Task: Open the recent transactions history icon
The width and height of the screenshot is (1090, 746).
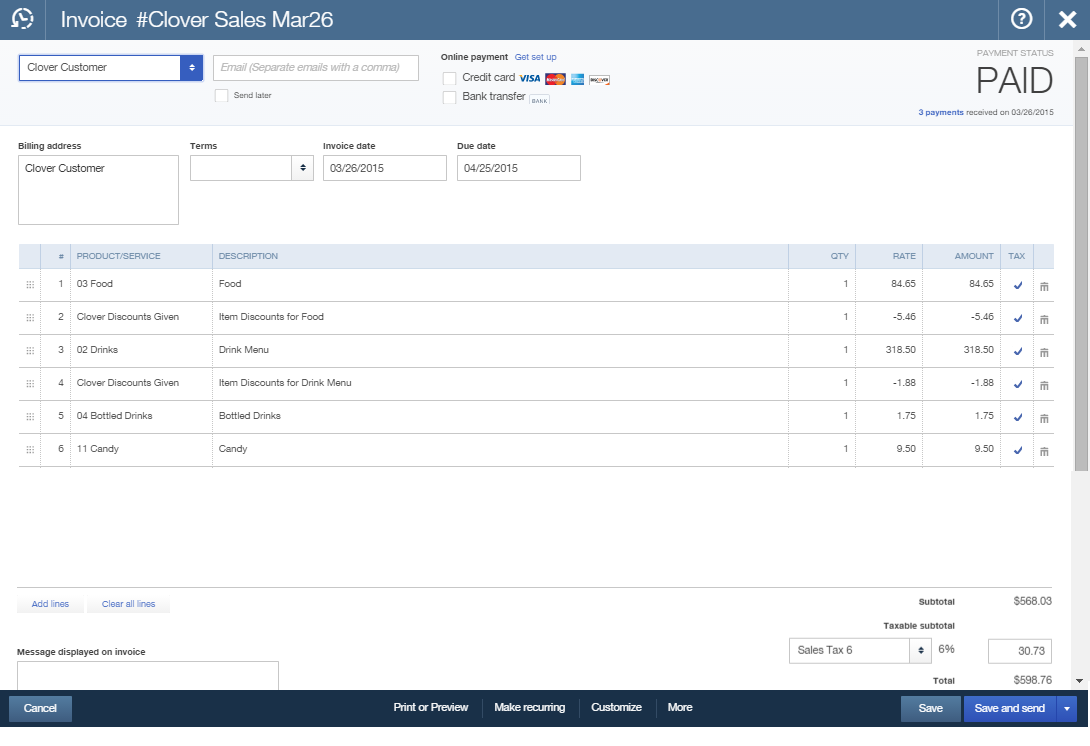Action: (22, 19)
